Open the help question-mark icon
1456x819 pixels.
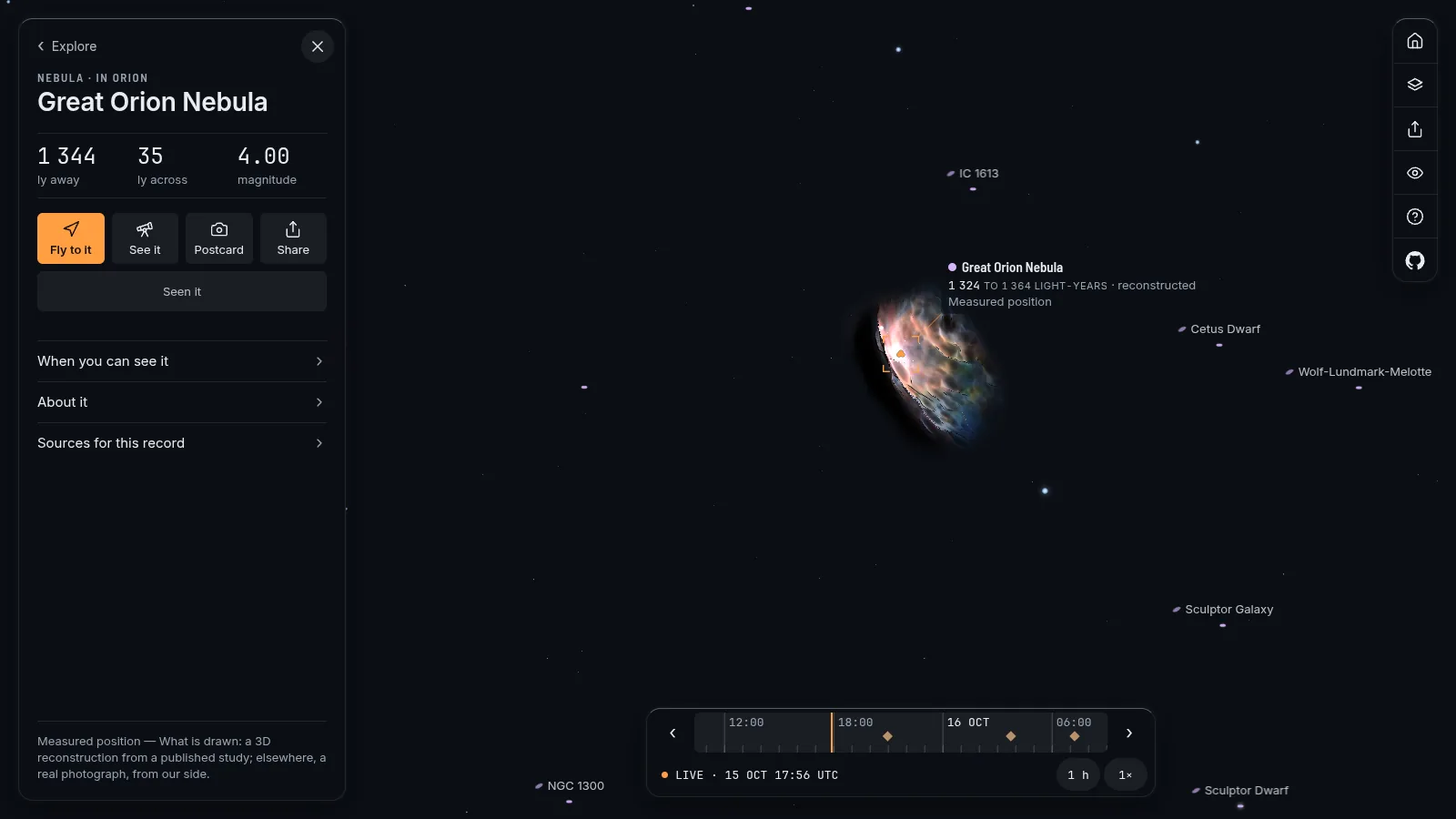[1415, 217]
